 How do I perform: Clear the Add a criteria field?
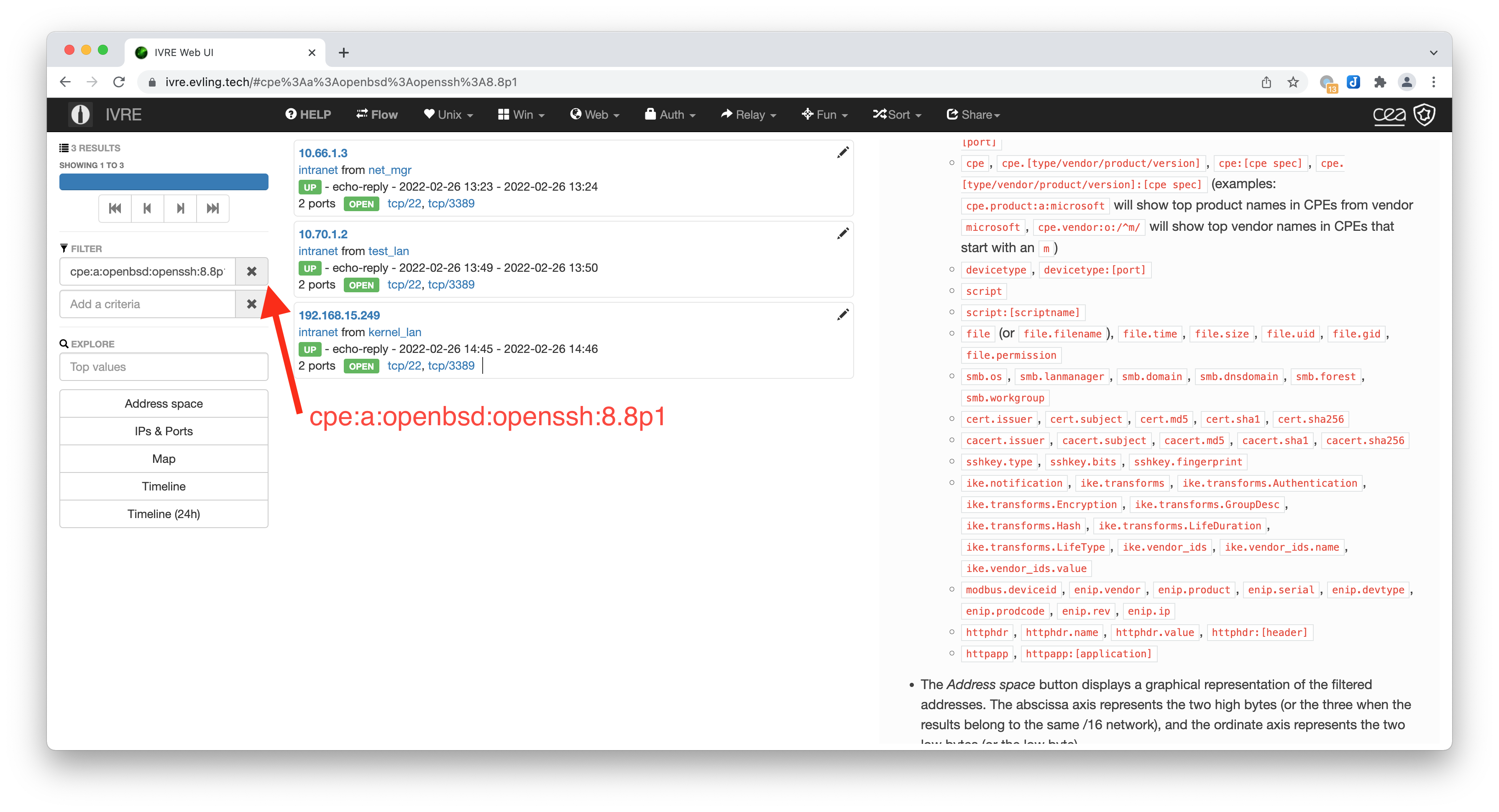251,304
